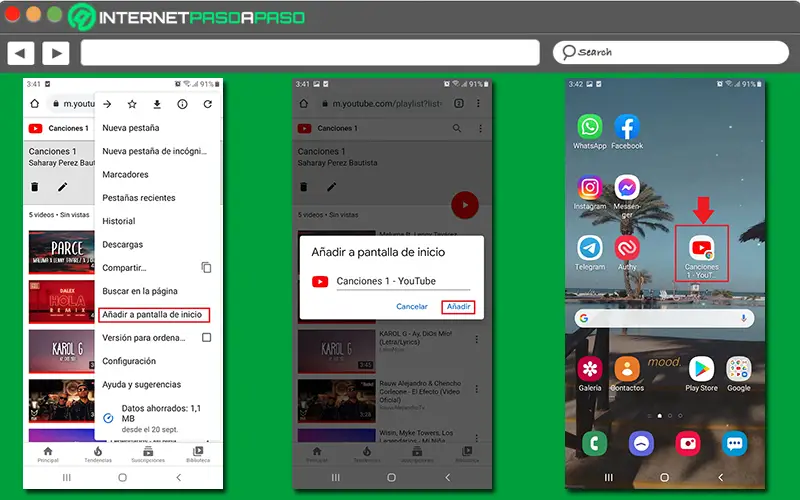Tap the microphone in Google search widget

tap(743, 318)
